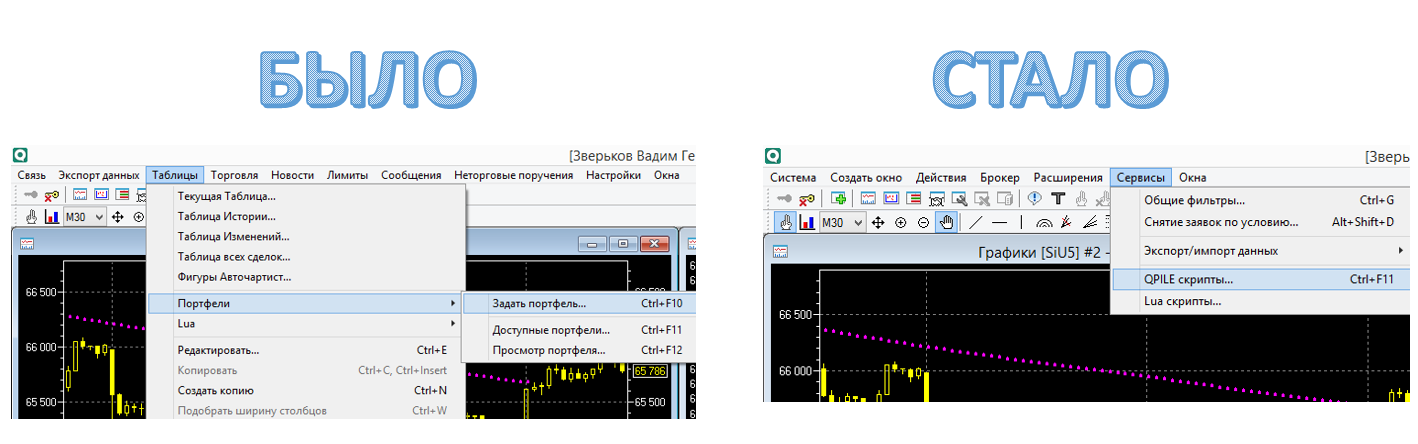Select vertical line tool in СТАЛО toolbar
Screen dimensions: 1418x444
(x=1021, y=222)
